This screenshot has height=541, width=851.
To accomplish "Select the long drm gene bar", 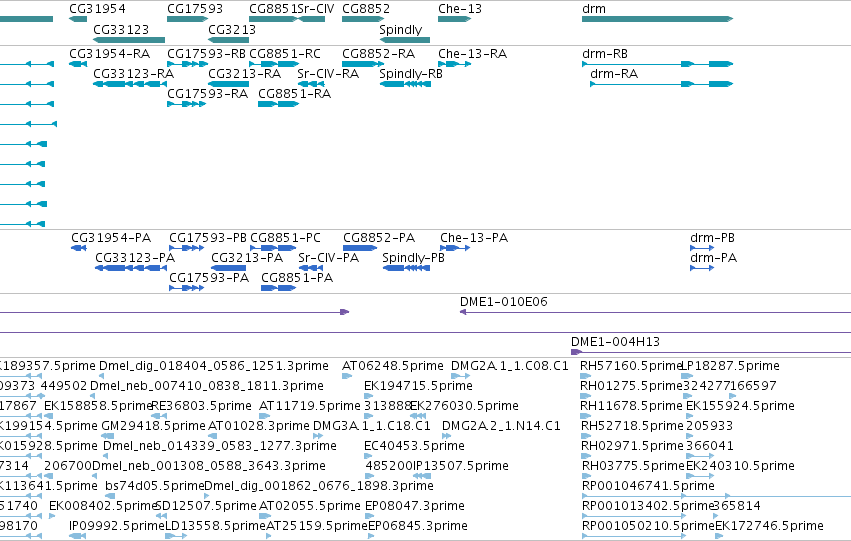I will point(657,19).
